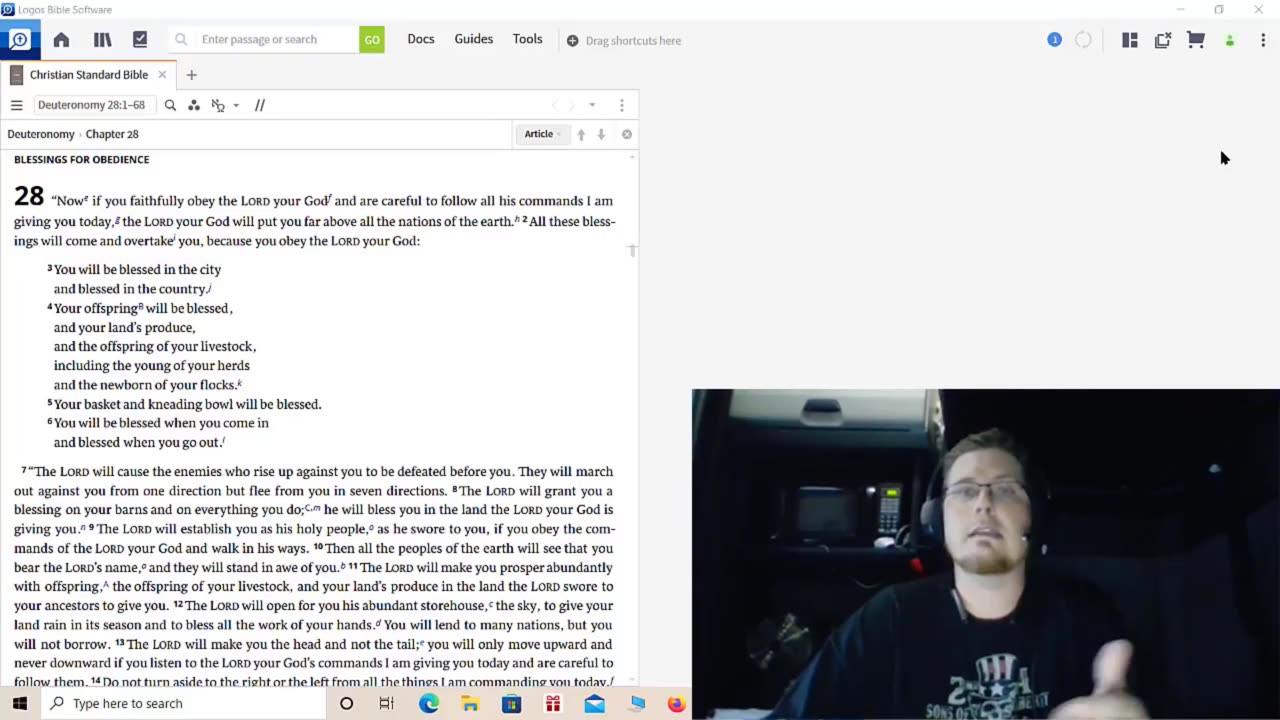Click the taskbar 'Type here to search' box
This screenshot has width=1280, height=720.
[x=183, y=703]
